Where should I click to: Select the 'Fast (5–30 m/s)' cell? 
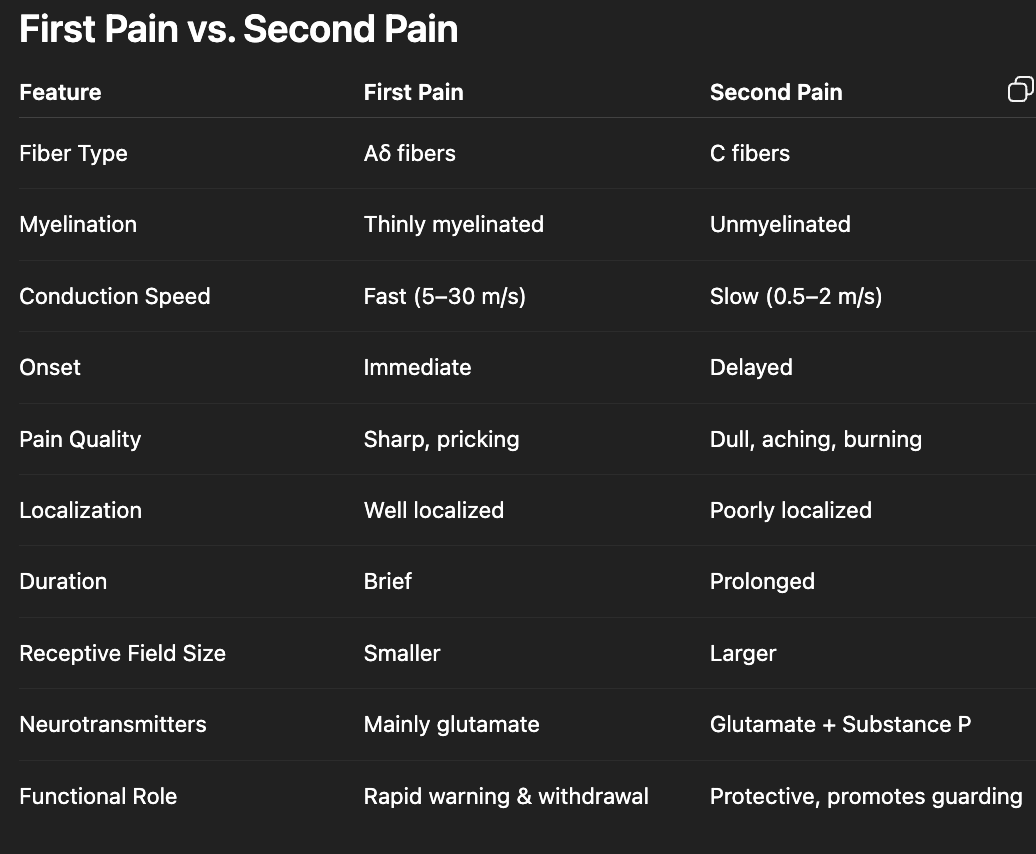444,296
